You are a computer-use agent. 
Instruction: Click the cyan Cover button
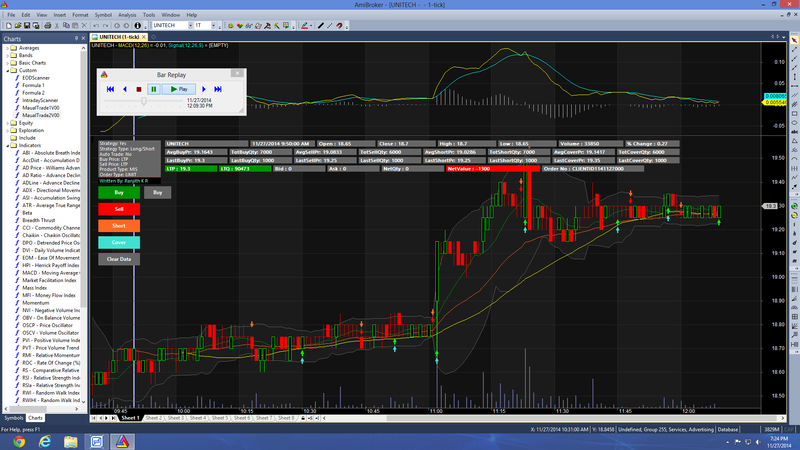tap(119, 242)
